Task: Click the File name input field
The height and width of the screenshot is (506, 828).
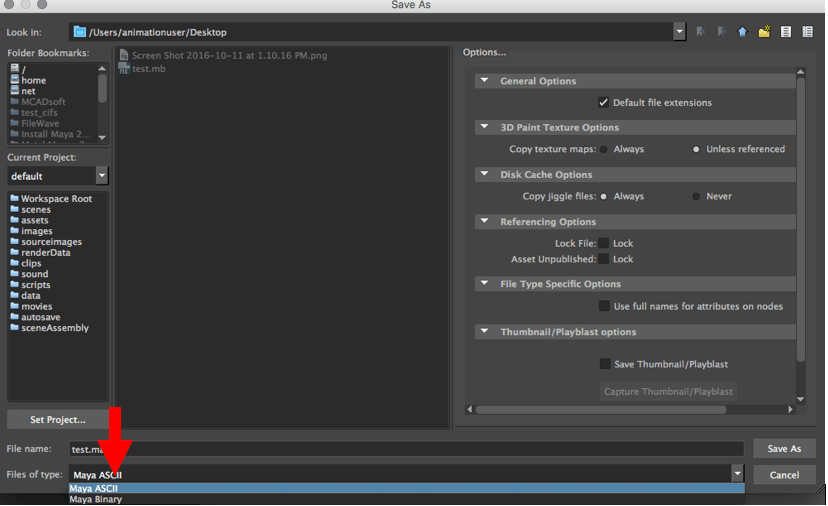Action: tap(407, 449)
